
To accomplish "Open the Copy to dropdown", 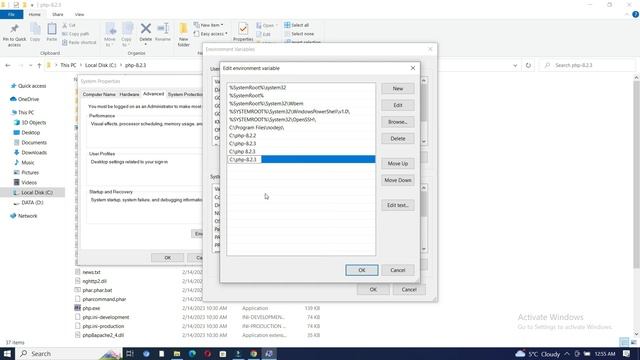I will (x=127, y=34).
